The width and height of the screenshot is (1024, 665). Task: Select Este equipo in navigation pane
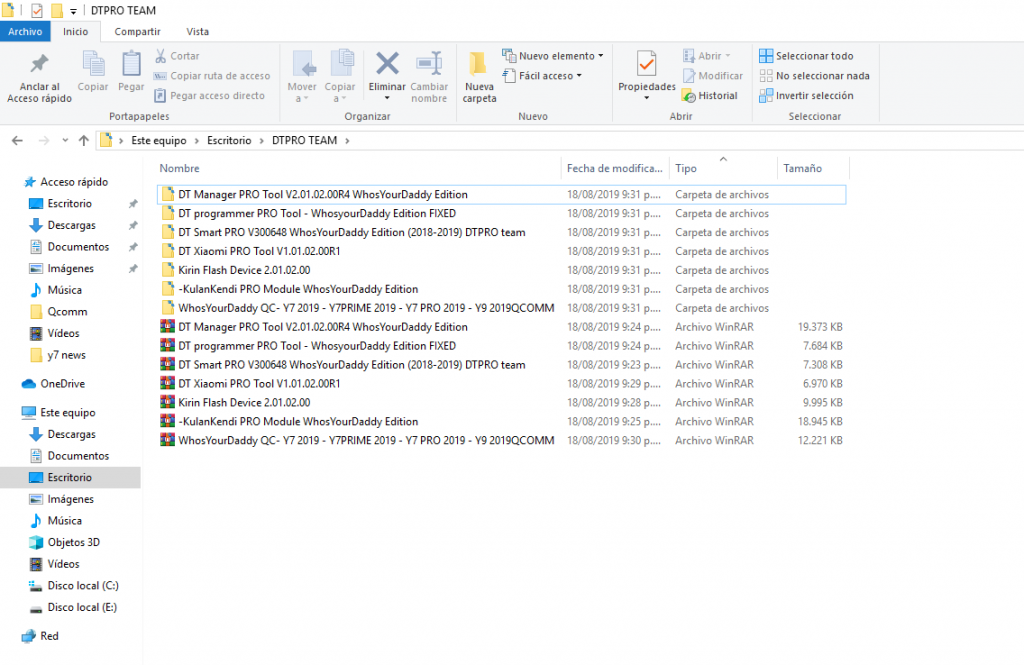[x=68, y=412]
